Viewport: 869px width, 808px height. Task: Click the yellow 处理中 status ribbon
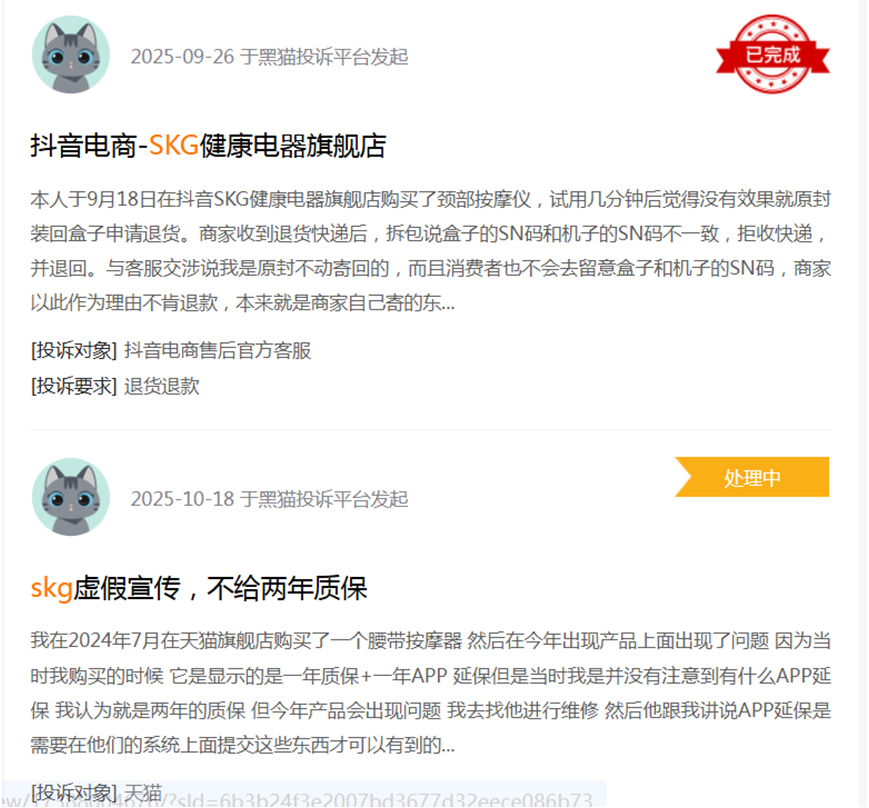pyautogui.click(x=752, y=477)
